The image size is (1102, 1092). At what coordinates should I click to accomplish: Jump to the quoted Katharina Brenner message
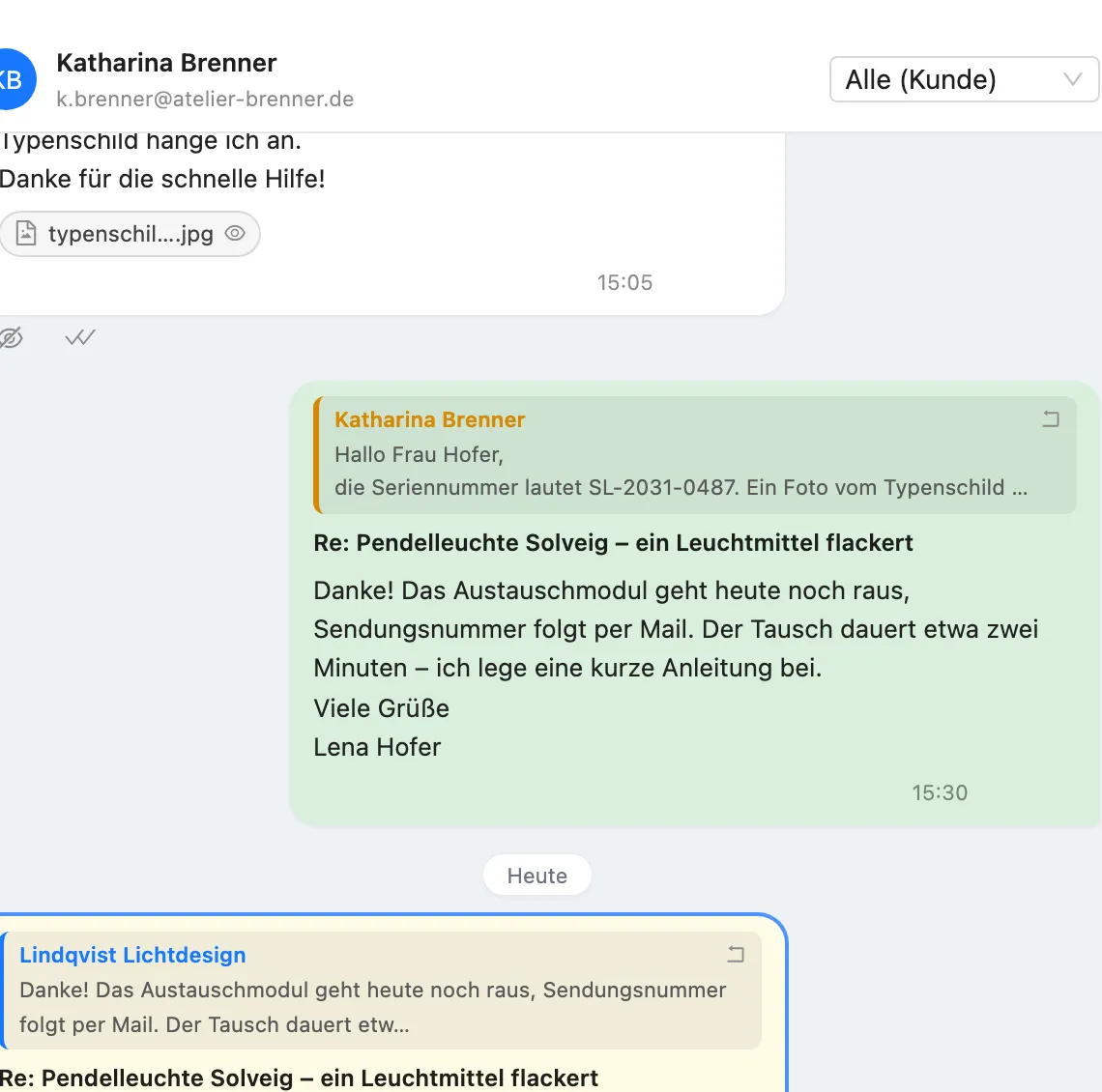pos(695,454)
